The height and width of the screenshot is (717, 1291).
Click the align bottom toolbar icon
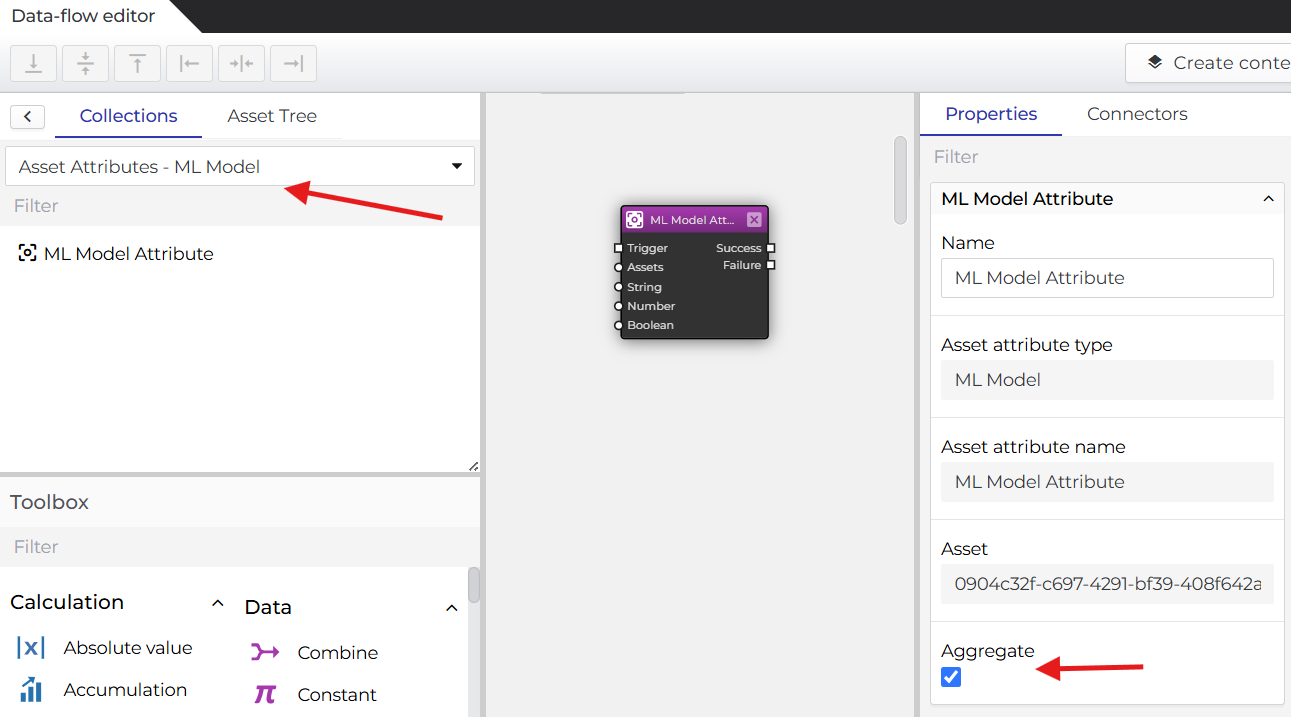[33, 63]
